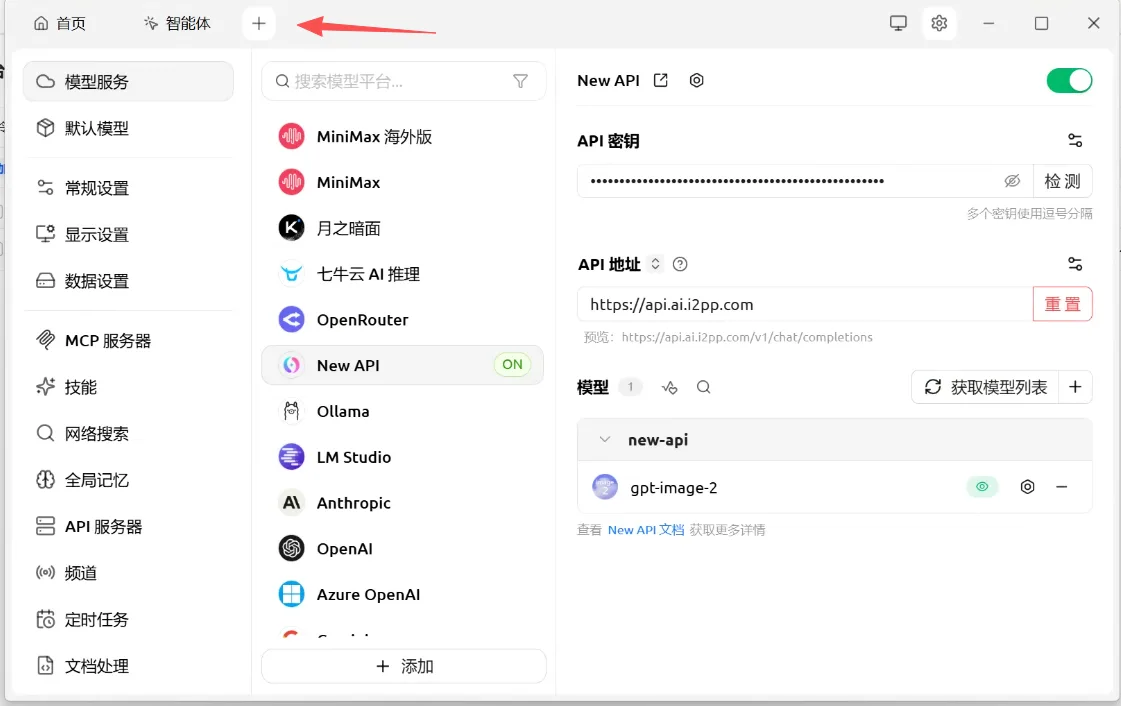The width and height of the screenshot is (1121, 706).
Task: Show hidden API key eye icon
Action: click(1012, 181)
